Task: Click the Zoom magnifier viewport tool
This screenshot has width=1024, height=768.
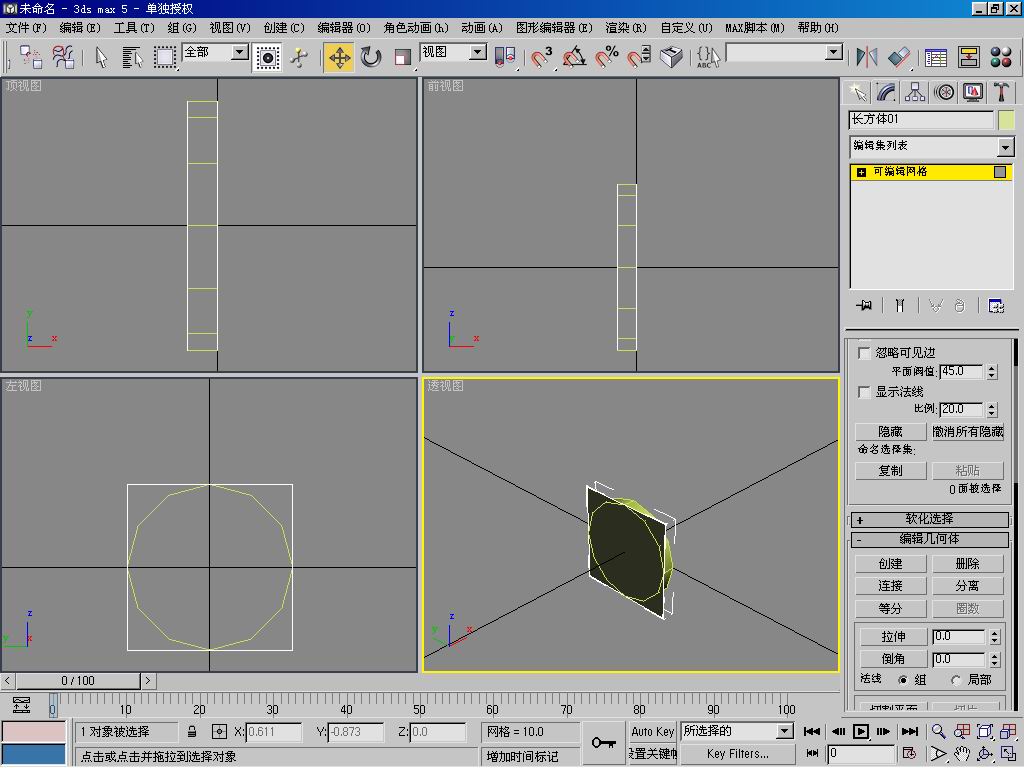Action: [939, 732]
